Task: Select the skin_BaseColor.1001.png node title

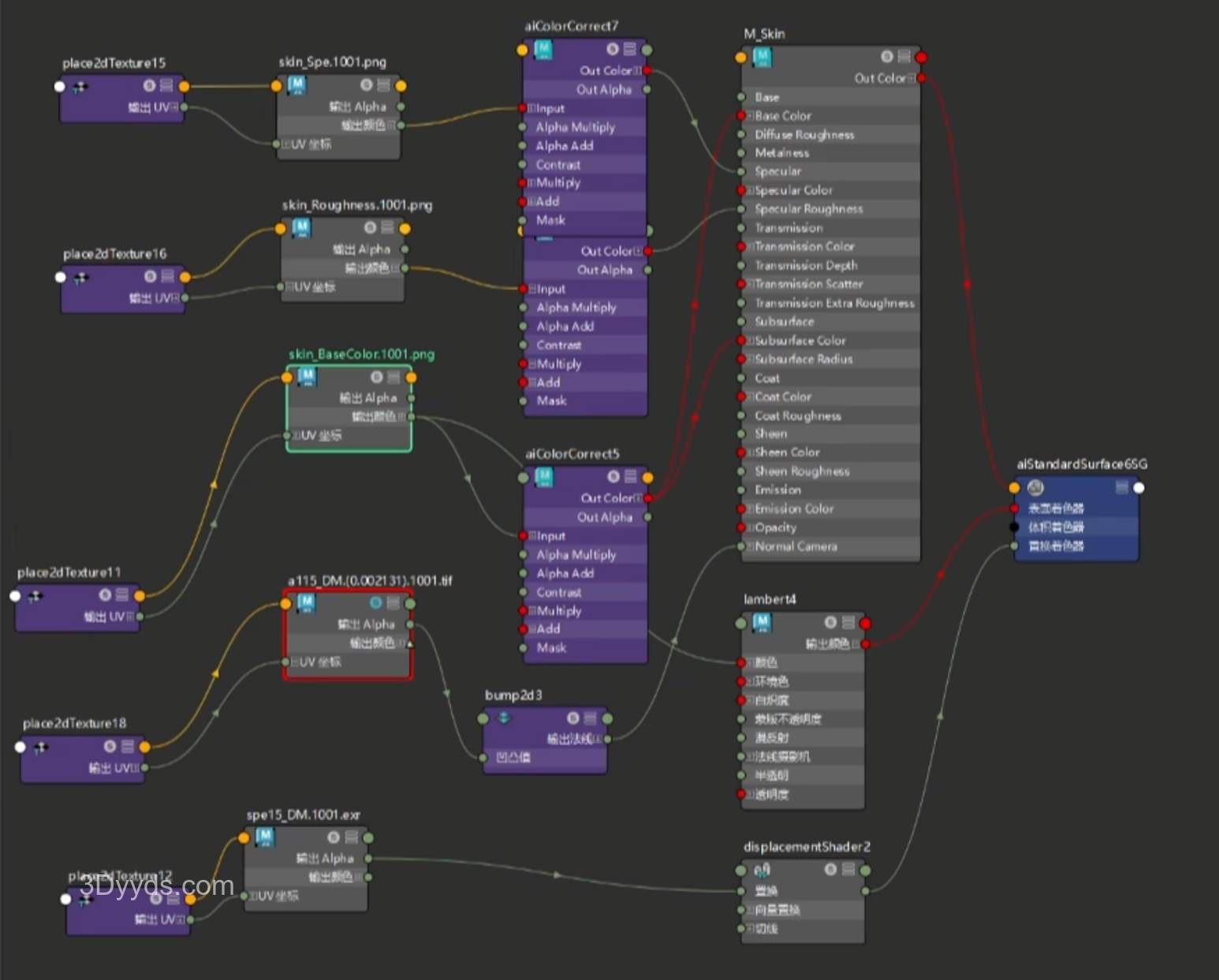Action: tap(361, 355)
